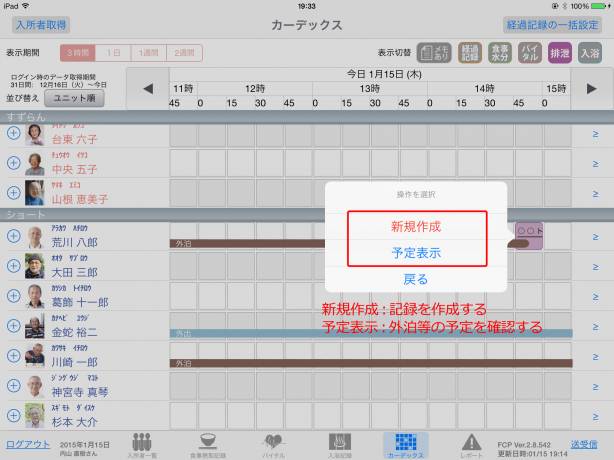
Task: Open 山根 恵美子's photo thumbnail
Action: pyautogui.click(x=36, y=192)
